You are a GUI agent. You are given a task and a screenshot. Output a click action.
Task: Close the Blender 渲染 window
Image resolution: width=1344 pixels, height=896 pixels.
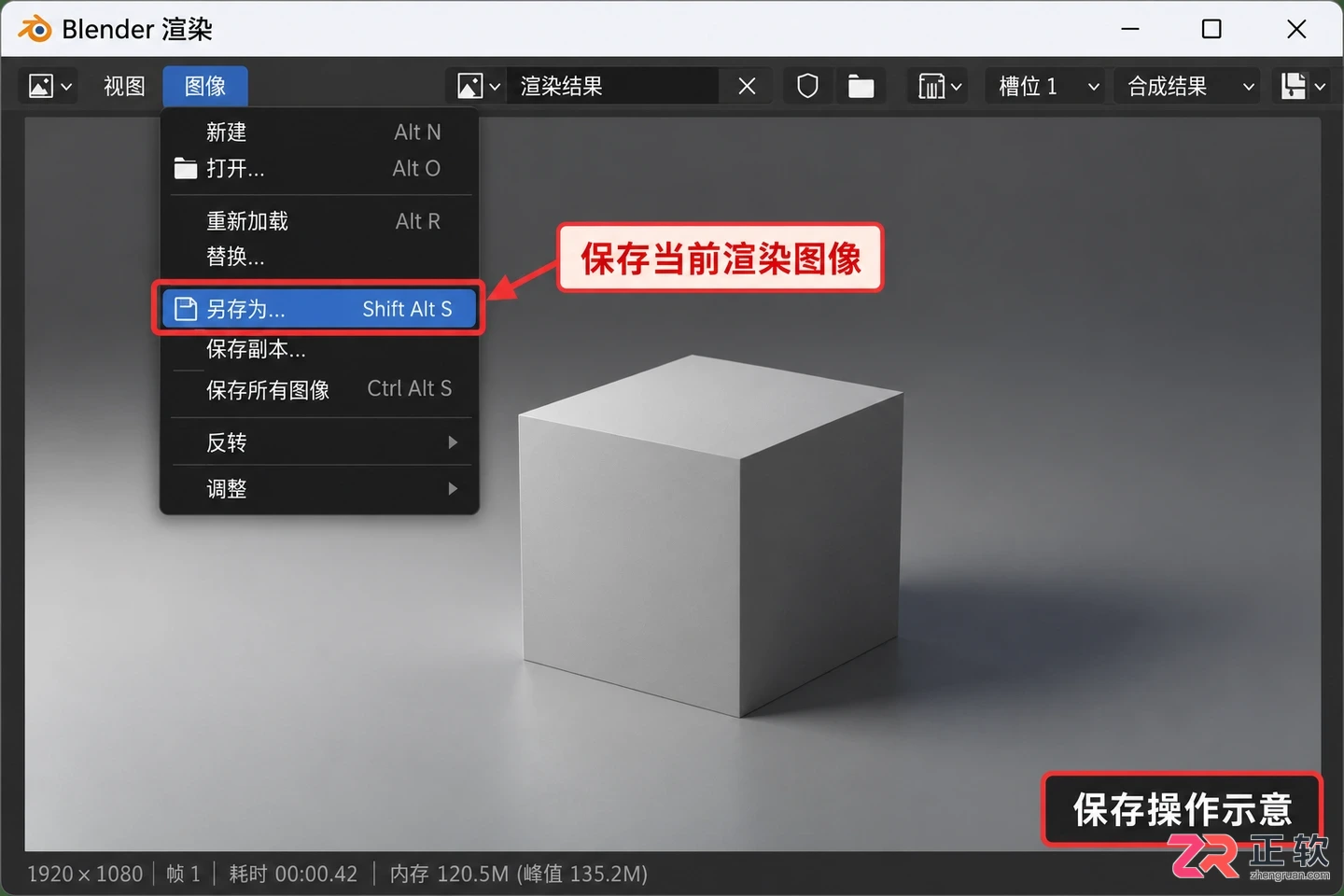point(1296,29)
